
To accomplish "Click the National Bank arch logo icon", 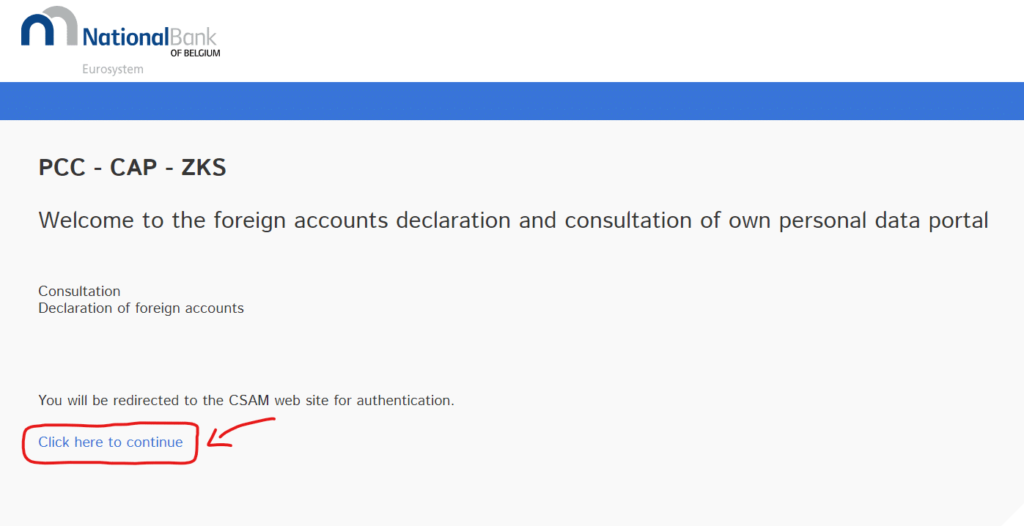I will click(50, 27).
